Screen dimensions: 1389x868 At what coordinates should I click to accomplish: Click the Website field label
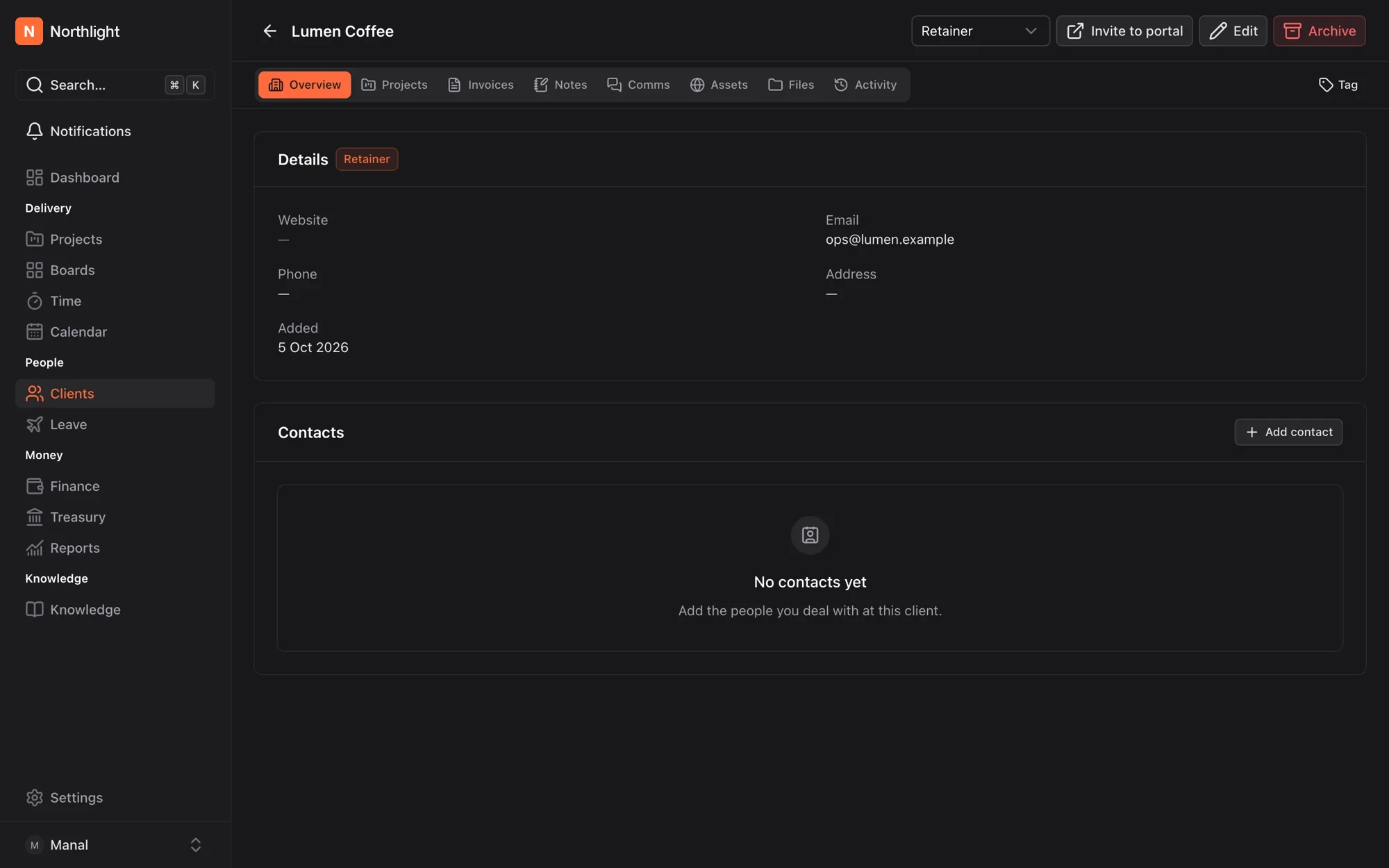pos(303,220)
